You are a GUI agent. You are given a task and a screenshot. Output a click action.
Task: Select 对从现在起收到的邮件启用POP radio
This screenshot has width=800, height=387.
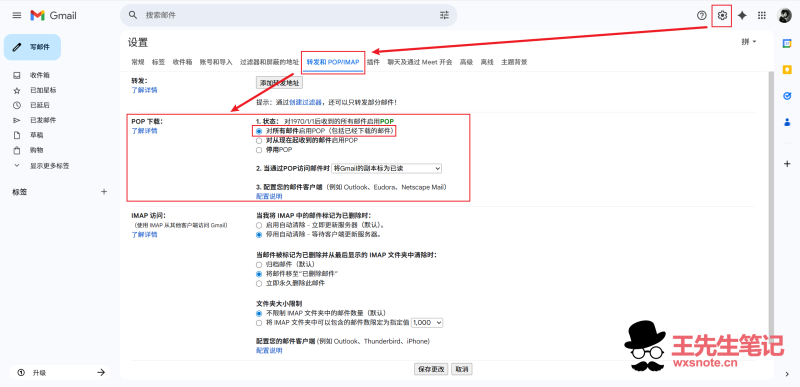point(259,141)
